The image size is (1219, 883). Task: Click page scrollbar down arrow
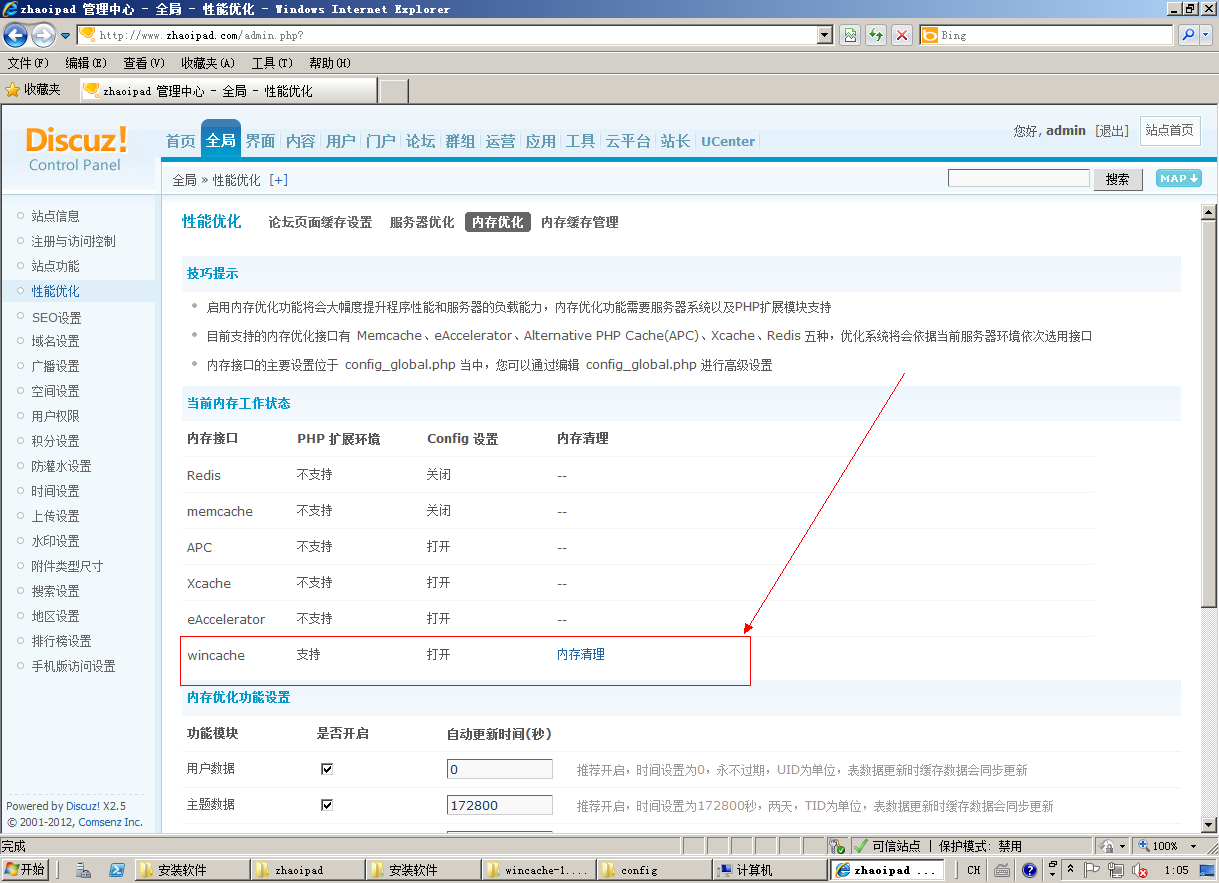[1208, 824]
